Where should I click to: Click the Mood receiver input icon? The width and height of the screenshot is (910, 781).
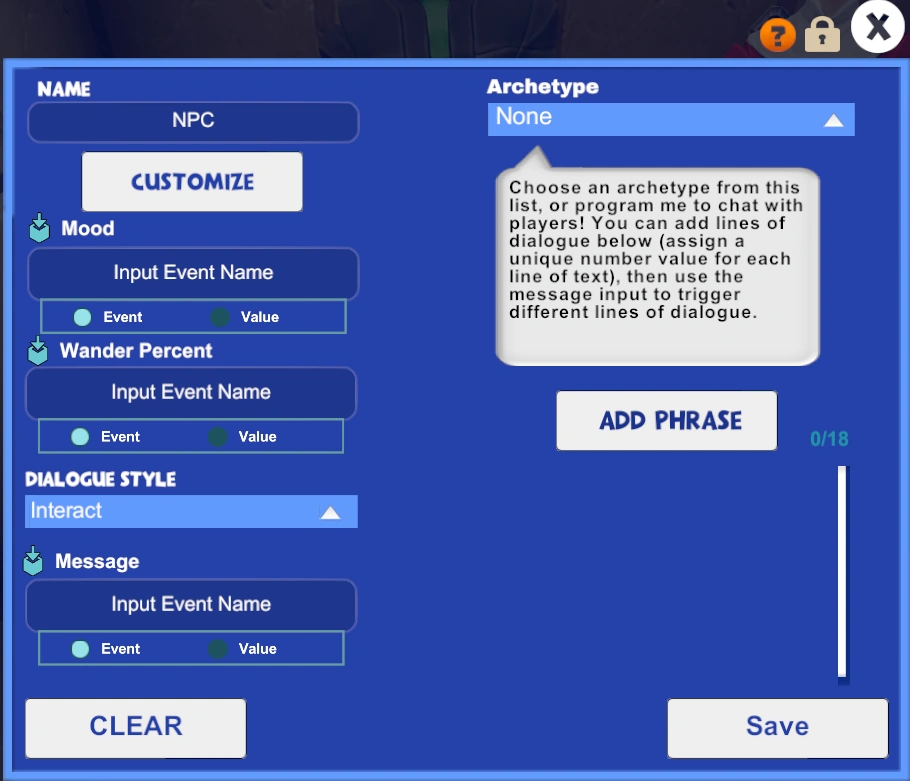[x=39, y=227]
